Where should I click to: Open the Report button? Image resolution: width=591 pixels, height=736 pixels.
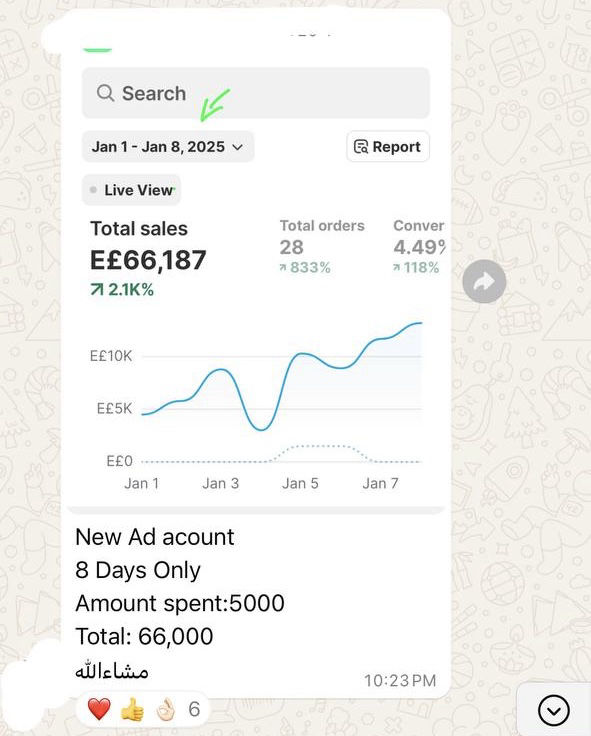[388, 147]
